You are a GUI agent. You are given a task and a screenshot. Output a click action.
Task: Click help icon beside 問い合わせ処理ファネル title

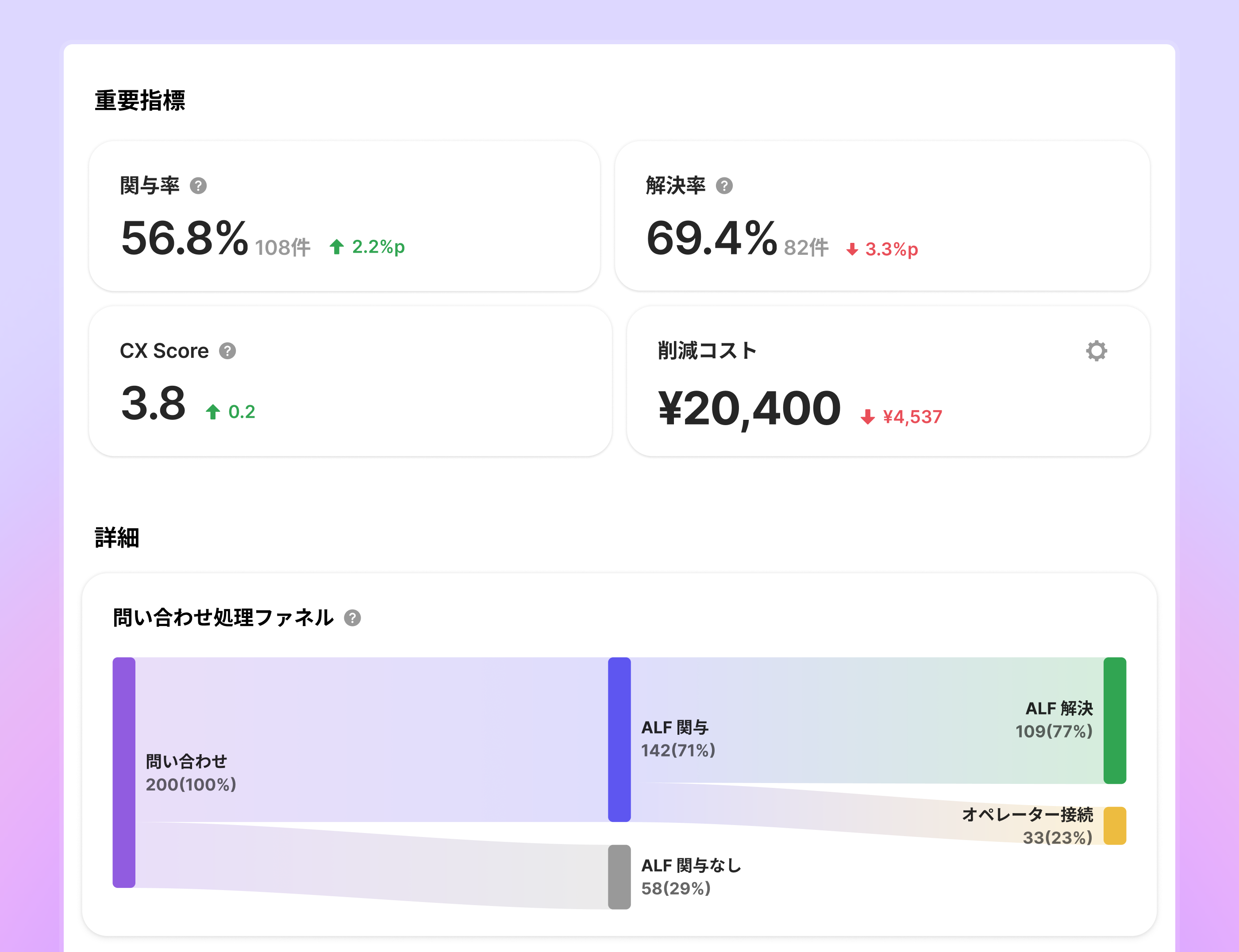(353, 618)
